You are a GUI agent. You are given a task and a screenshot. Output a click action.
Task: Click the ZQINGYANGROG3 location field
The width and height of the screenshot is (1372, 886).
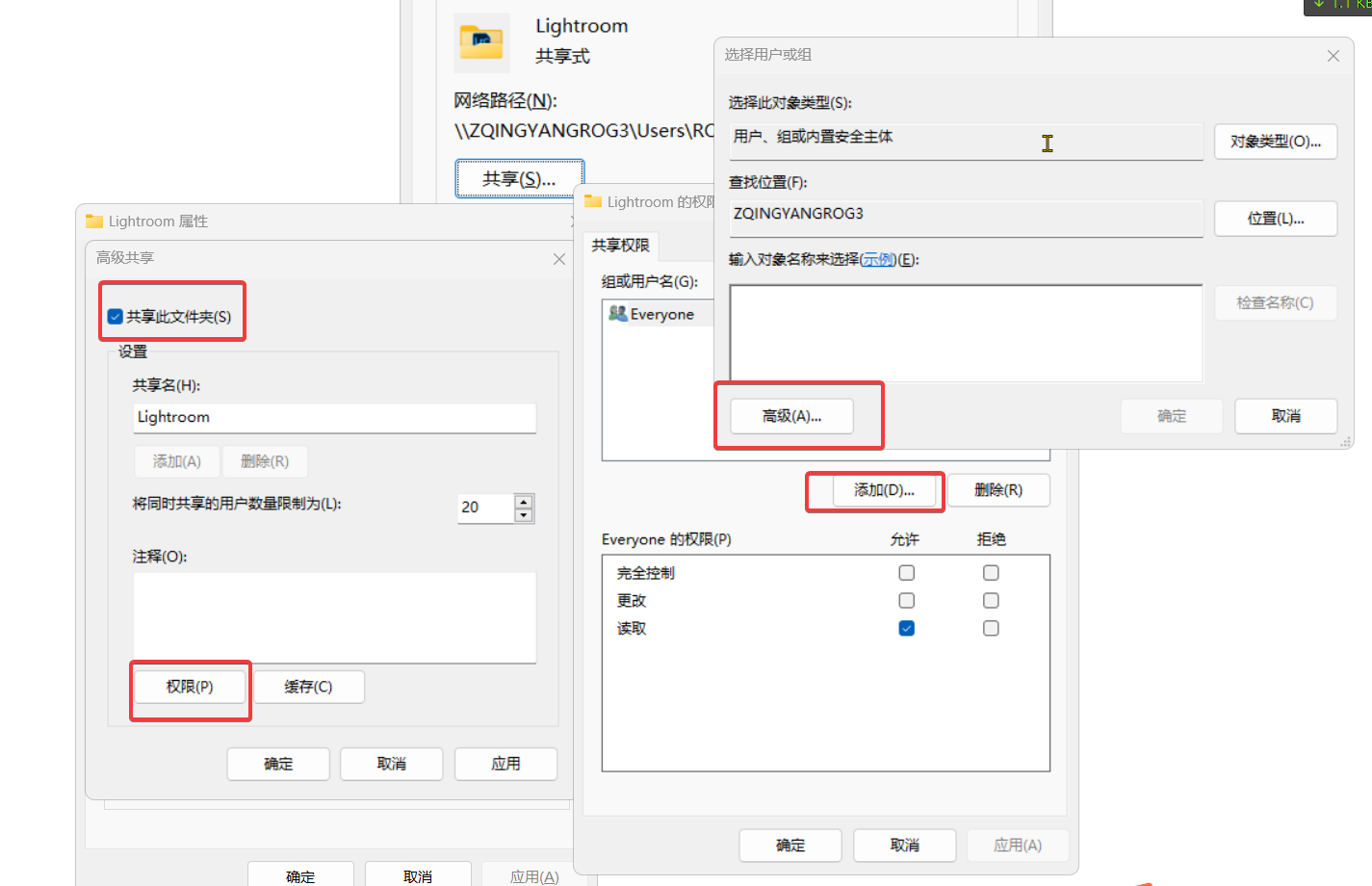pyautogui.click(x=967, y=218)
